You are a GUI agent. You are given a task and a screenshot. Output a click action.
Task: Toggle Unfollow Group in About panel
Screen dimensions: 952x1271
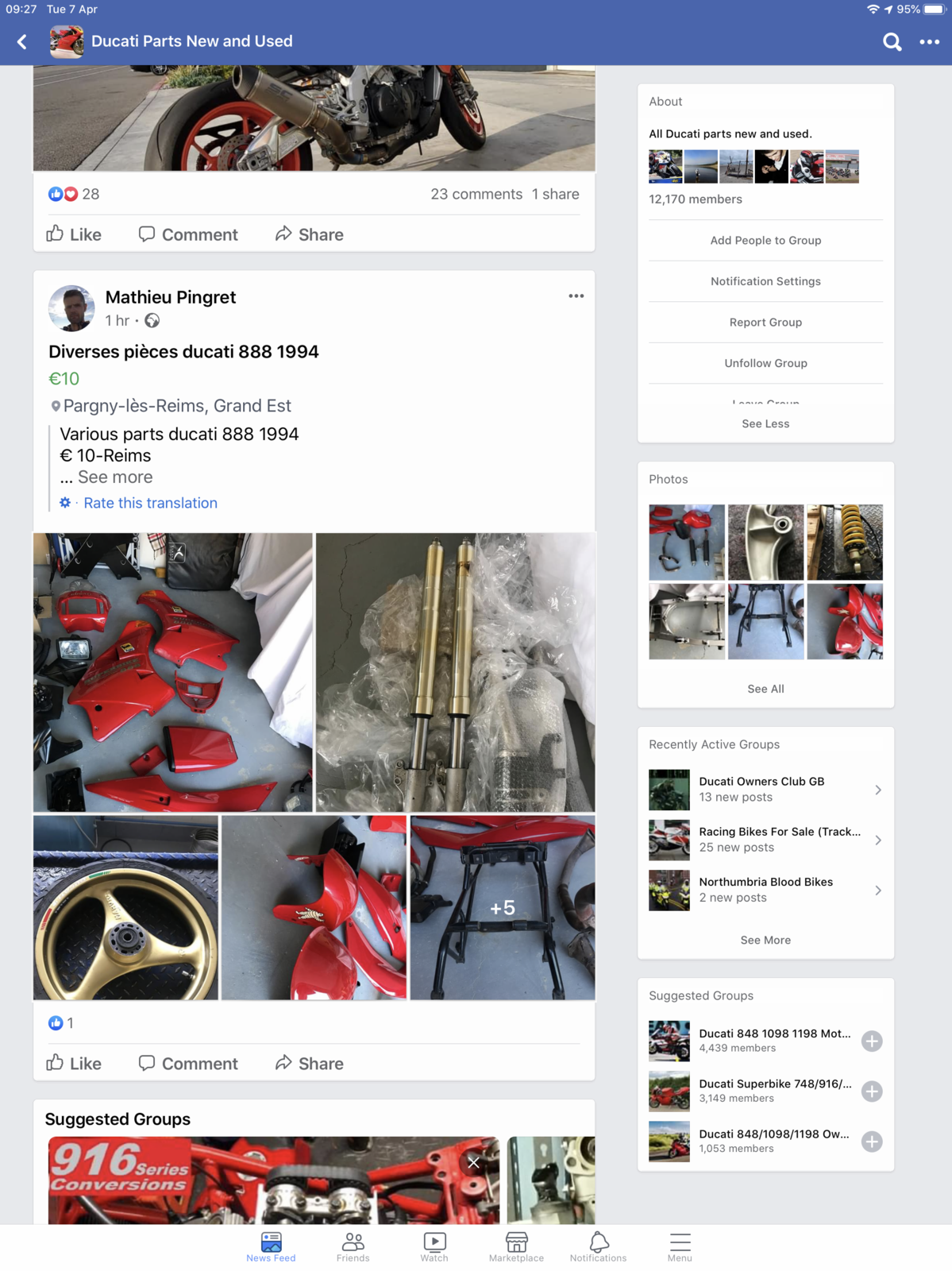765,363
